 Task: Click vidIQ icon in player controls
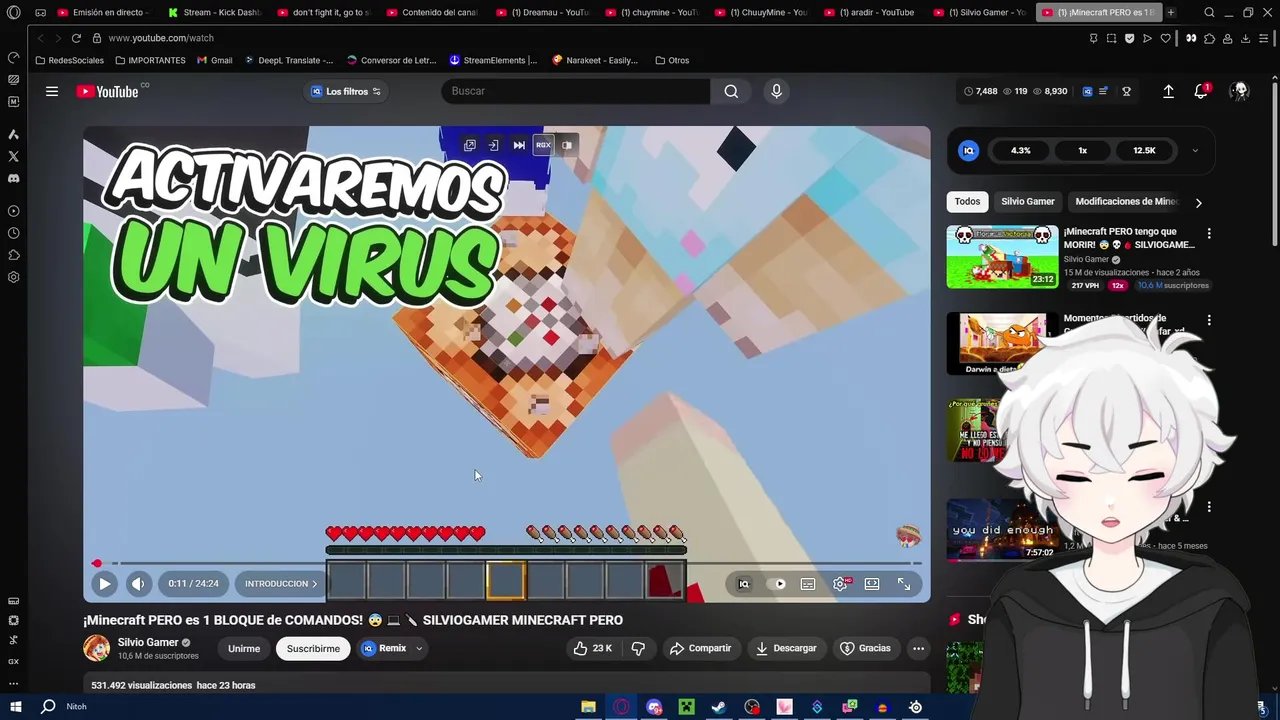pyautogui.click(x=743, y=584)
